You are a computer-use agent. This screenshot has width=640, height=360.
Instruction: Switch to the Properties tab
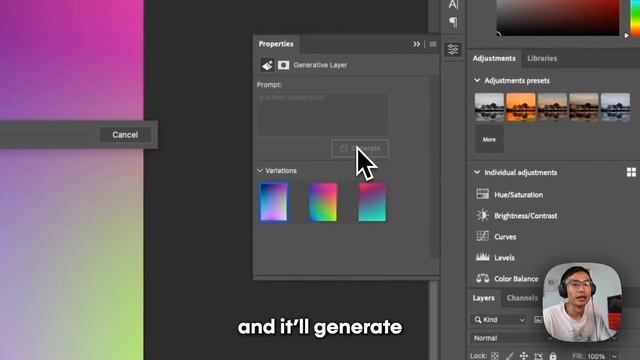point(276,44)
